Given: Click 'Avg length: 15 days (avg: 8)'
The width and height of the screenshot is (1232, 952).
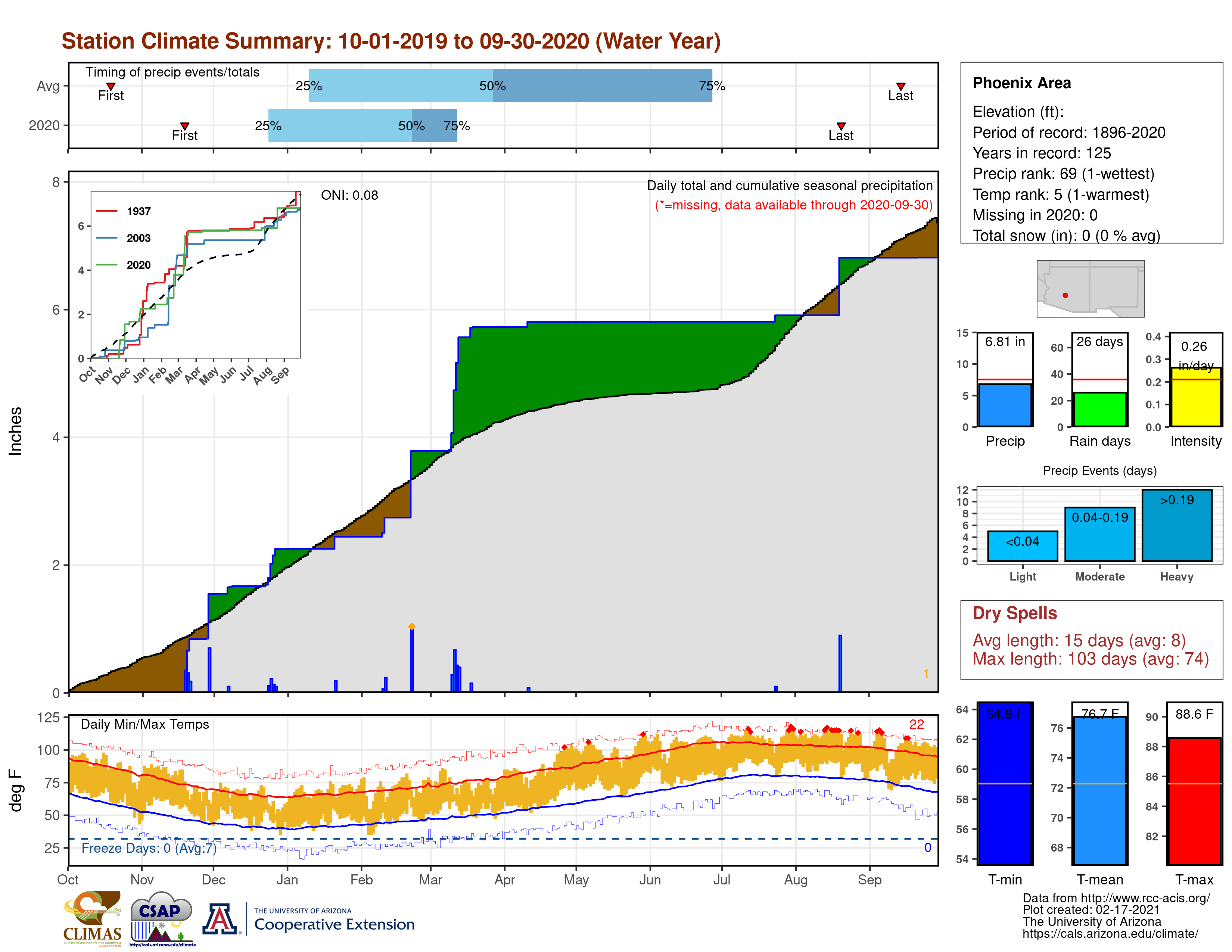Looking at the screenshot, I should (x=1079, y=641).
